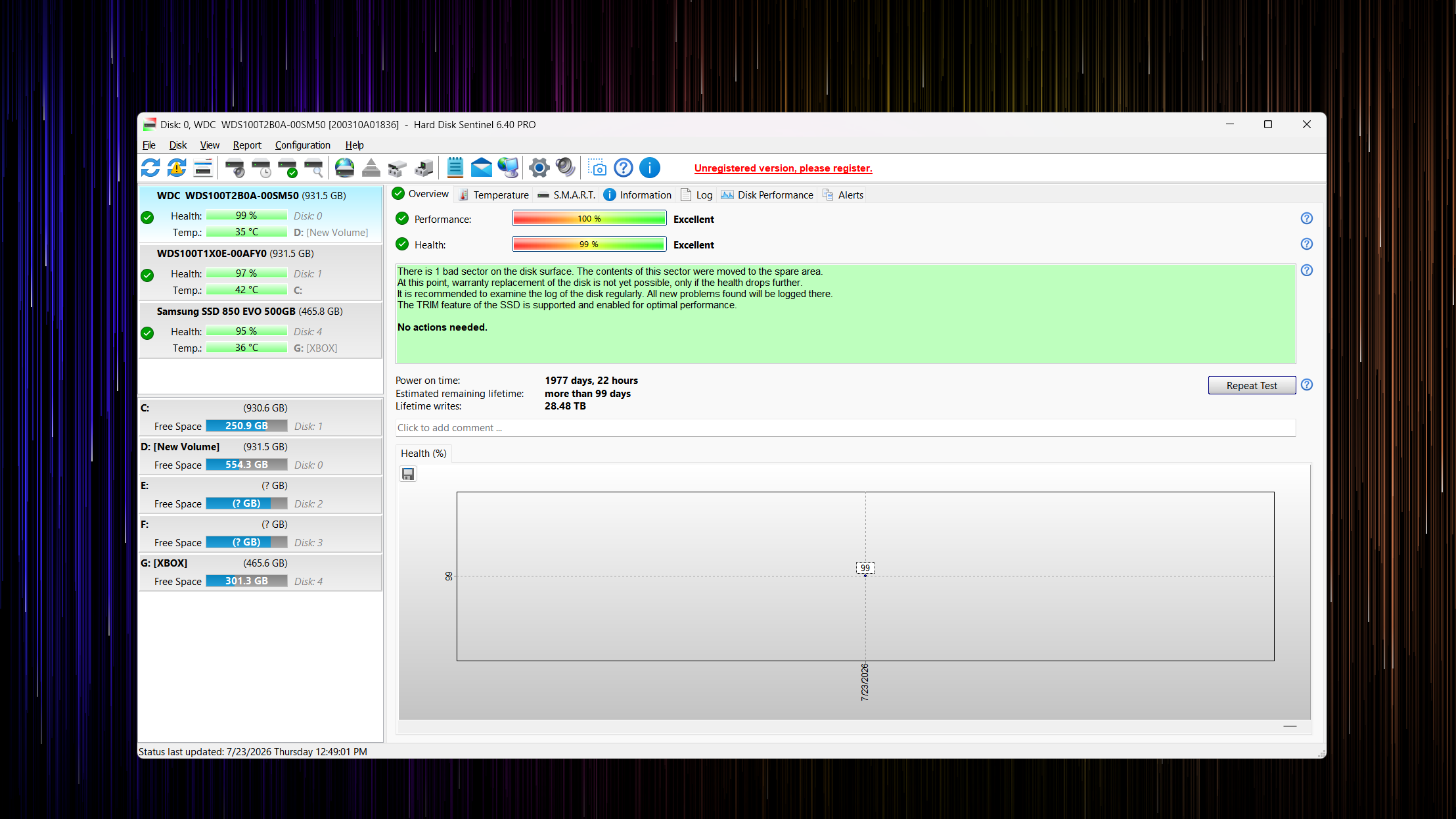
Task: Click the status last updated text
Action: pyautogui.click(x=253, y=752)
